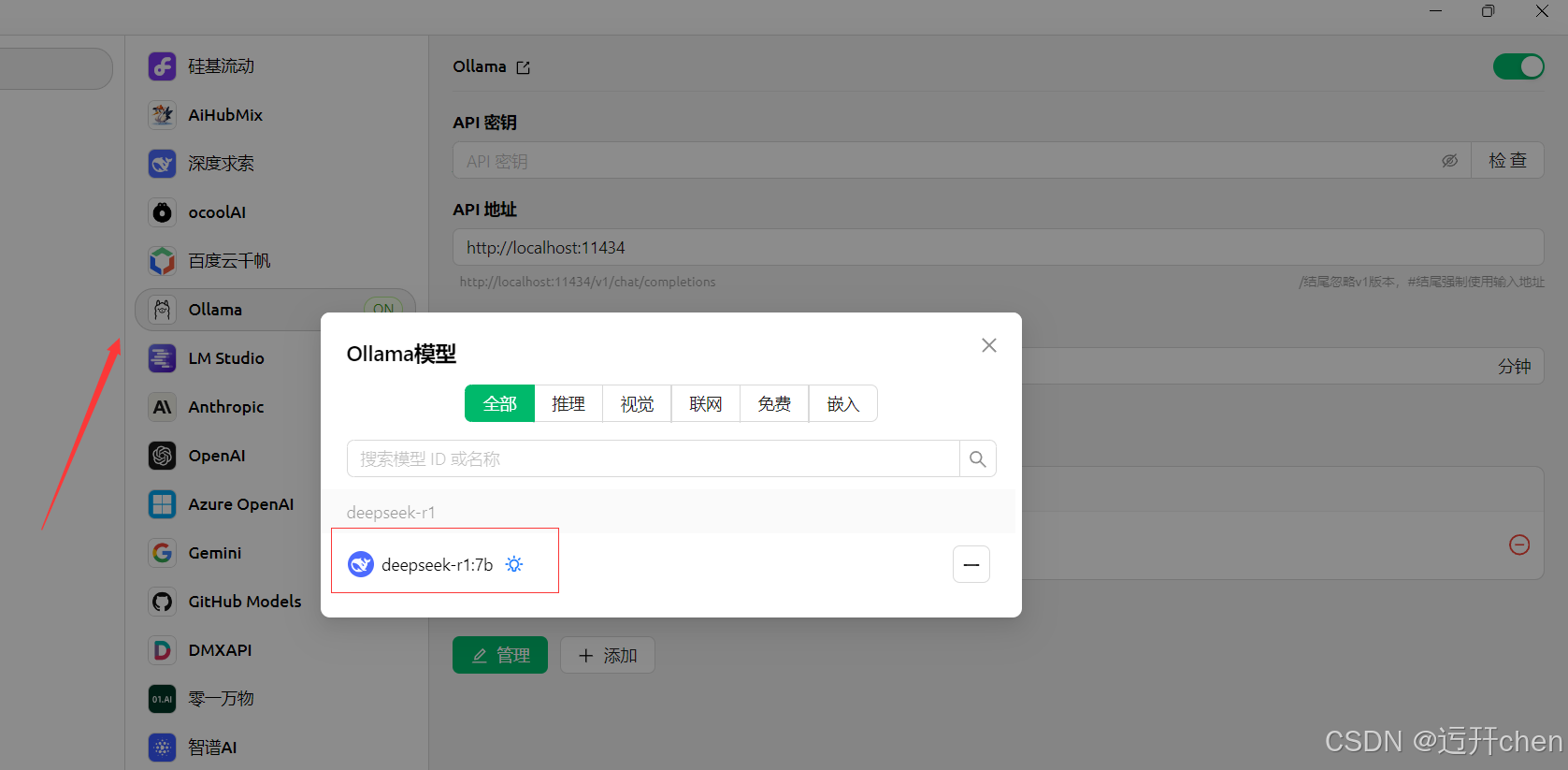Select the Gemini G icon
Screen dimensions: 1568x770
(162, 553)
